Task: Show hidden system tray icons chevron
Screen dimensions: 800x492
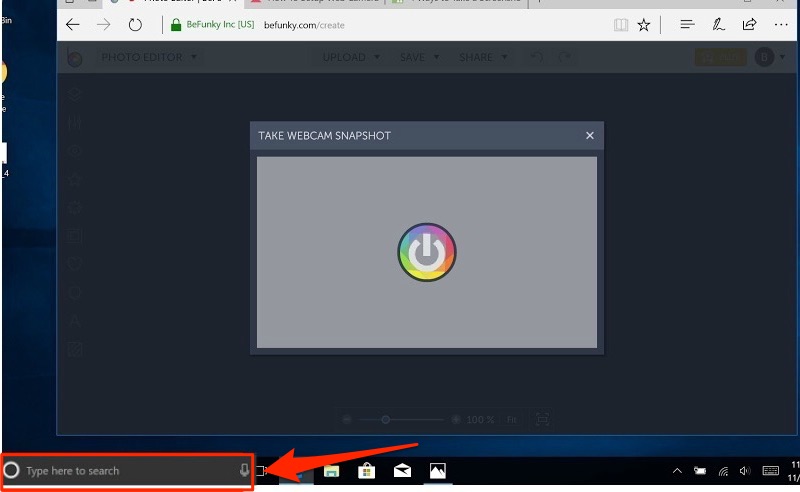Action: [677, 471]
